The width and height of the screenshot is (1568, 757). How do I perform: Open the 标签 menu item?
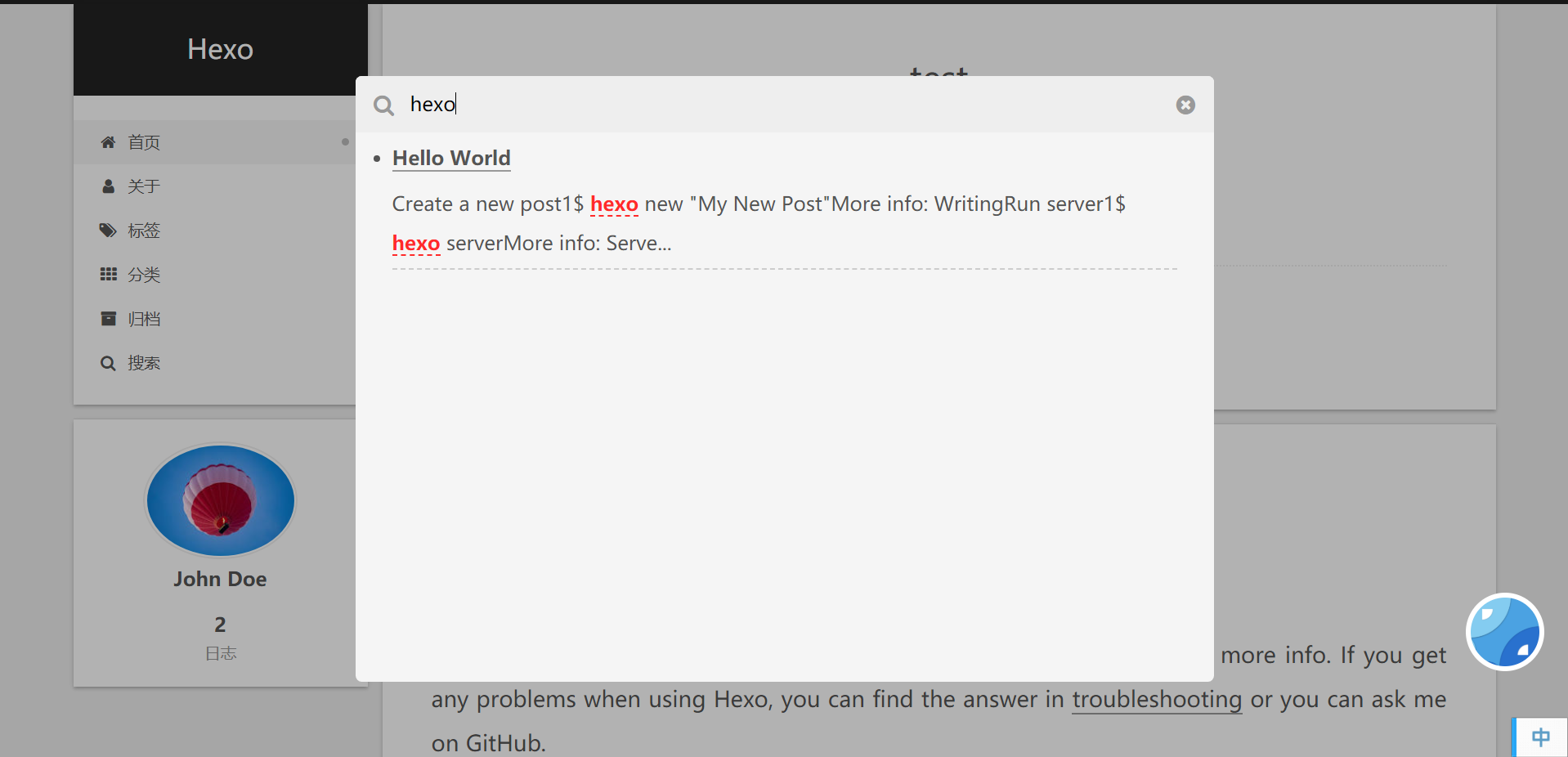[221, 231]
